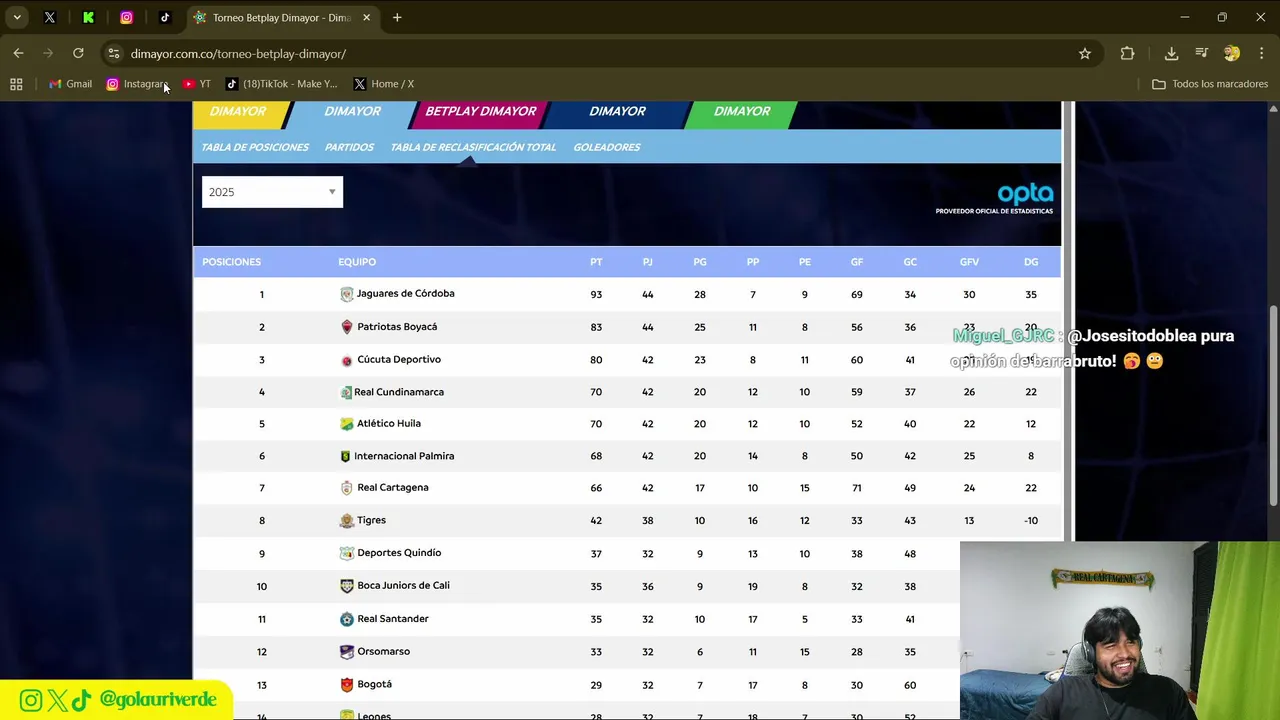This screenshot has height=720, width=1280.
Task: Expand the tab search dropdown arrow
Action: pyautogui.click(x=17, y=17)
